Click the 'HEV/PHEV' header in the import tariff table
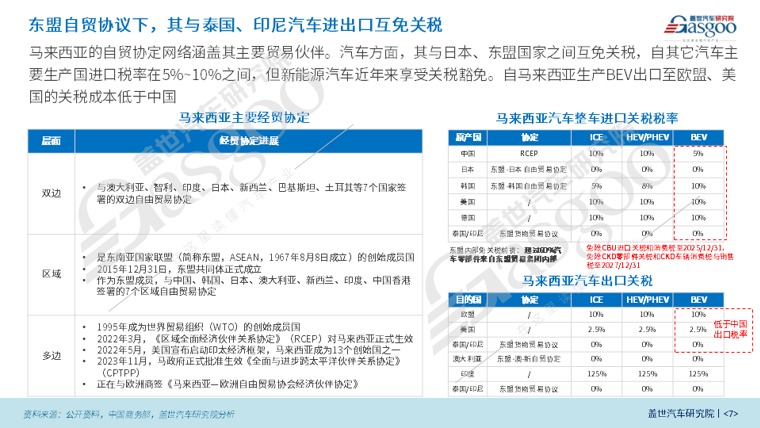The height and width of the screenshot is (428, 760). 648,138
